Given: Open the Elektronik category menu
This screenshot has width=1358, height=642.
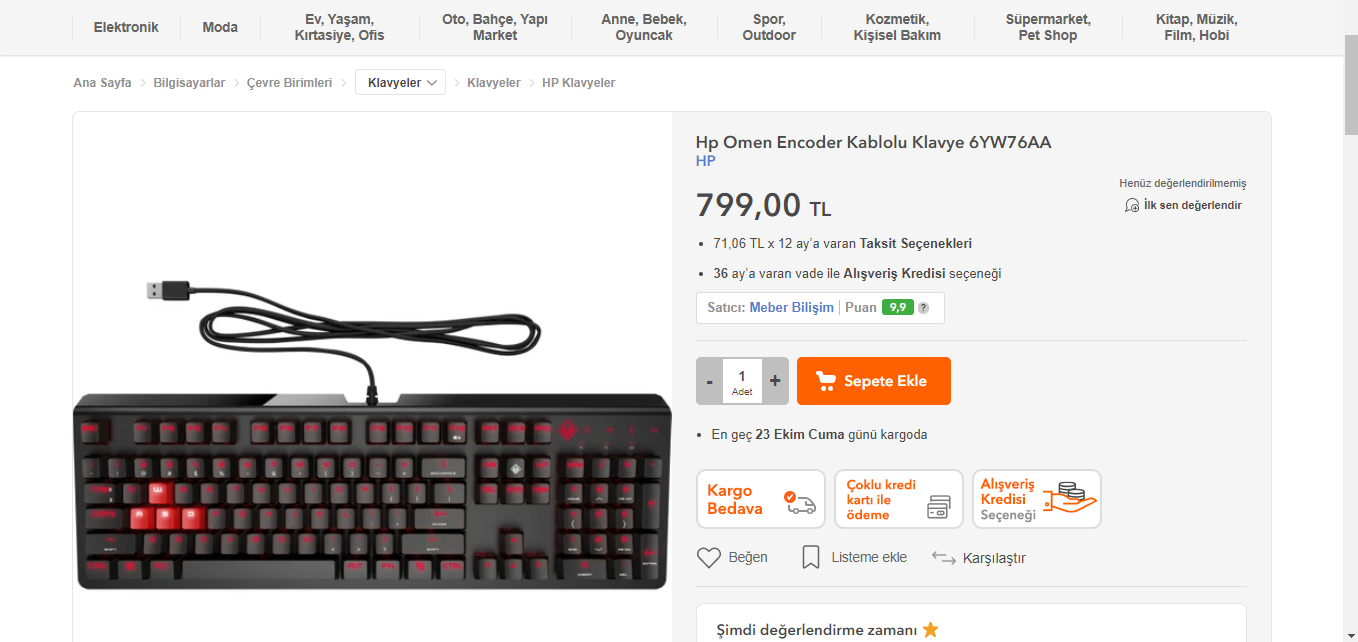Looking at the screenshot, I should (126, 27).
